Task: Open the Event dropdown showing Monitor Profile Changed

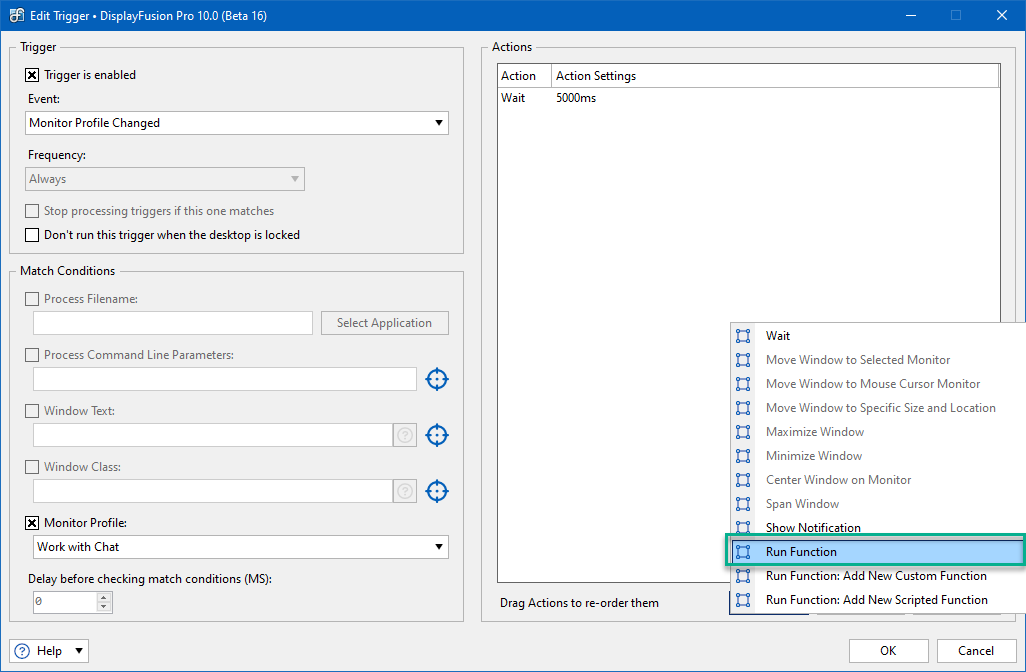Action: tap(237, 123)
